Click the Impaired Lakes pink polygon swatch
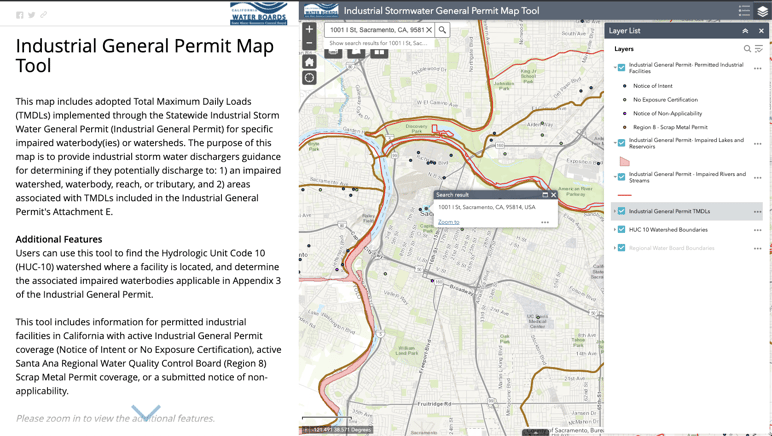The image size is (772, 436). click(x=624, y=160)
